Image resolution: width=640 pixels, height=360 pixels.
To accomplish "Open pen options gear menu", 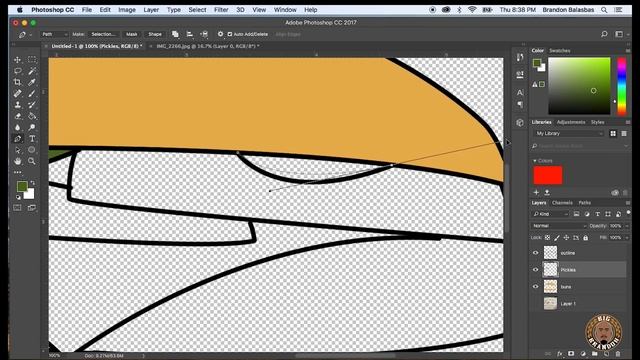I will coord(220,34).
